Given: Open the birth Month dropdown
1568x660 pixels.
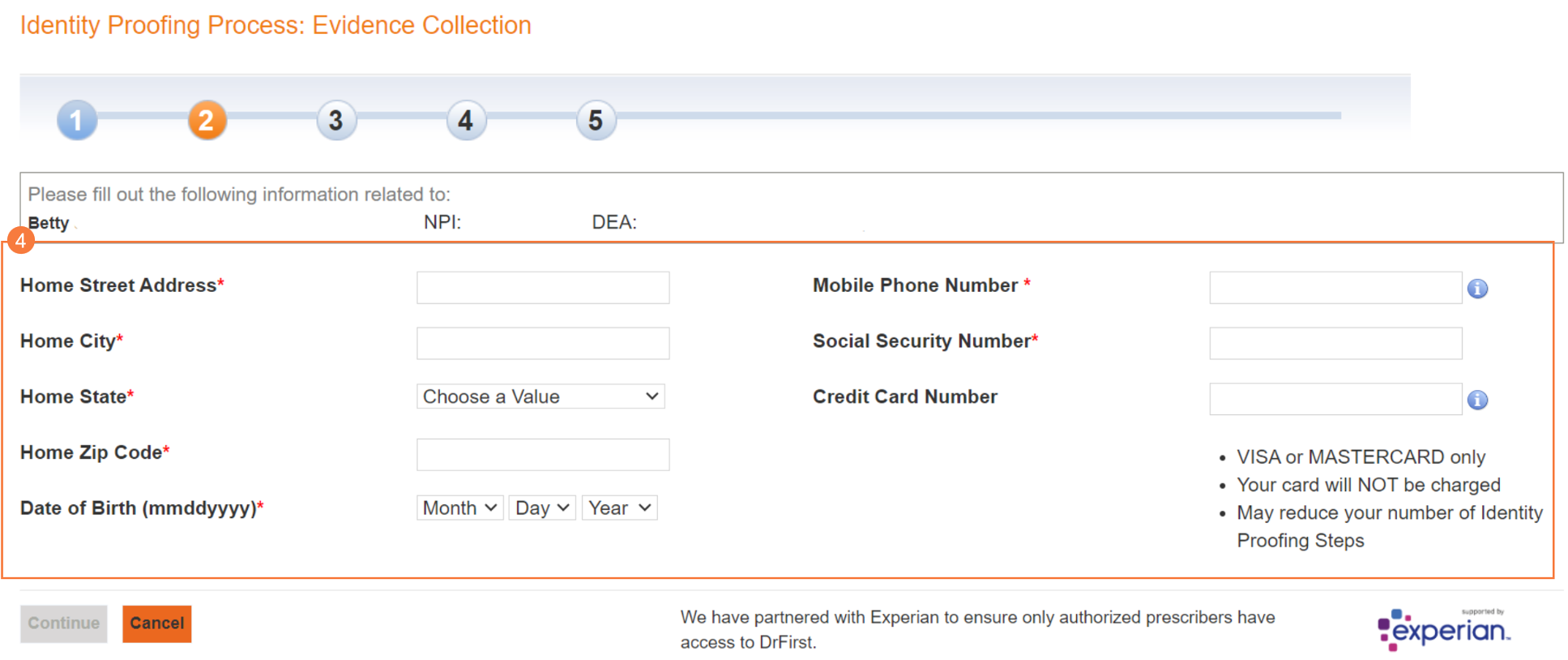Looking at the screenshot, I should coord(459,508).
